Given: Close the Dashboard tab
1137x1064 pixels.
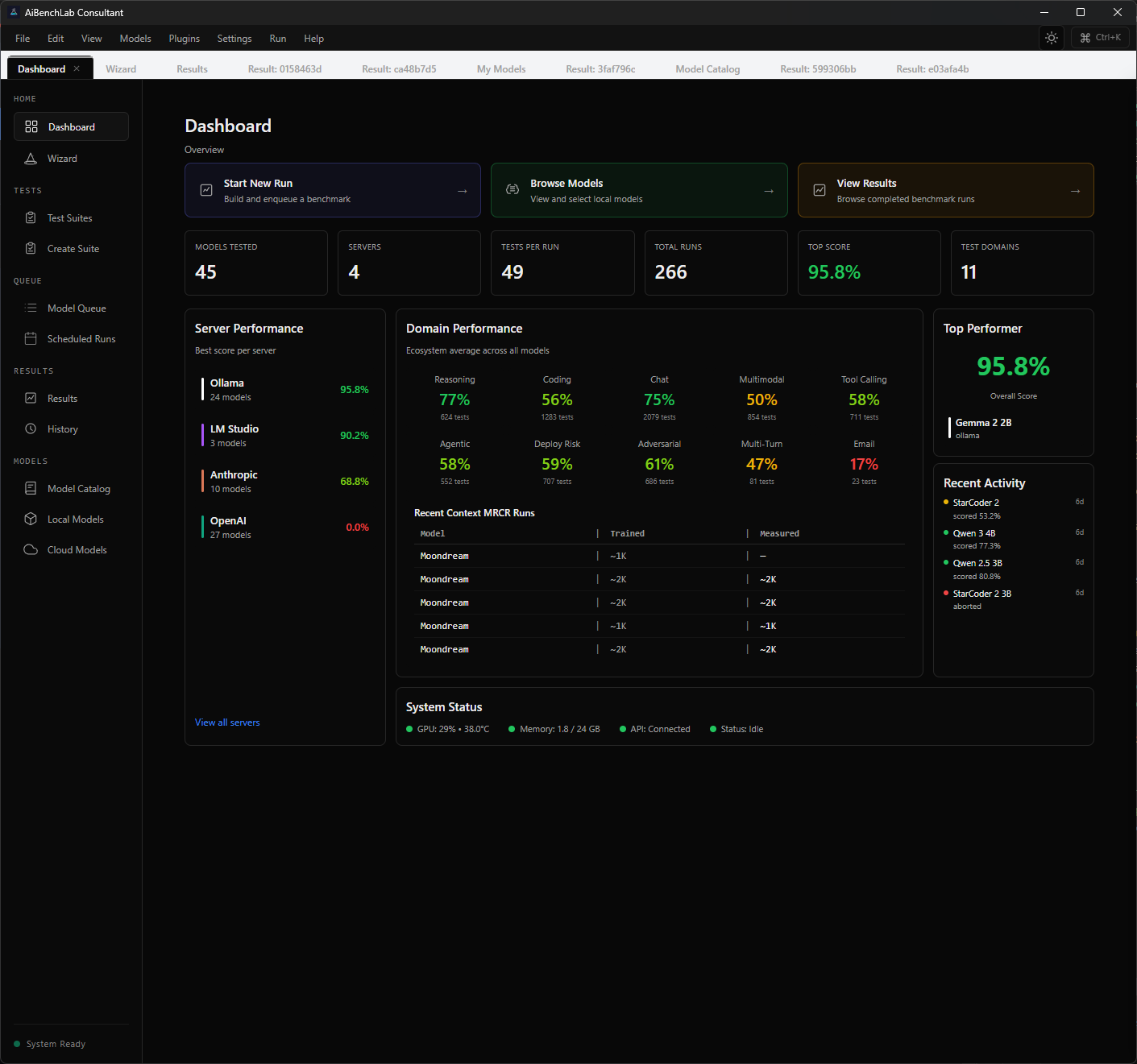Looking at the screenshot, I should point(77,68).
